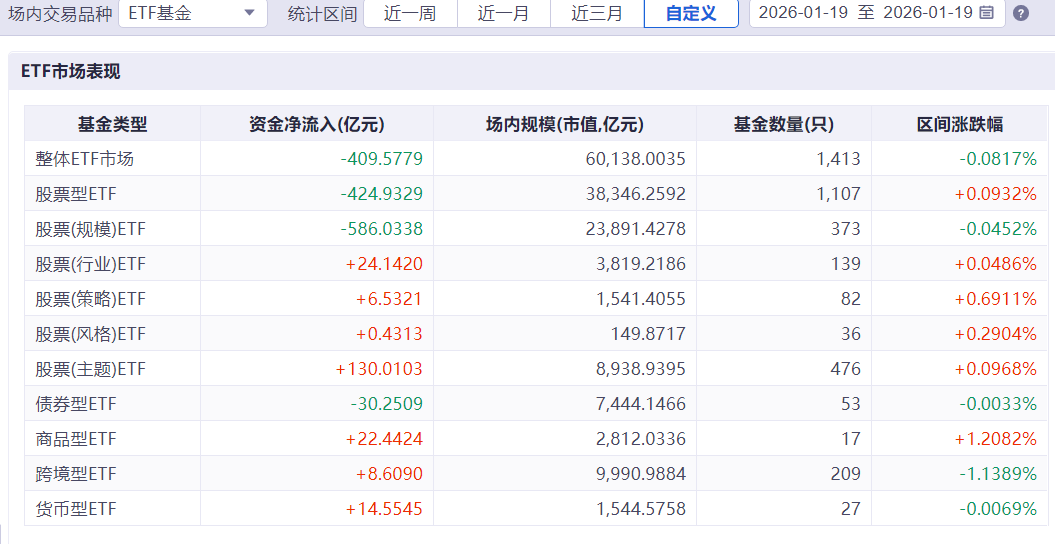The height and width of the screenshot is (544, 1055).
Task: Click fund count 476
Action: pyautogui.click(x=846, y=368)
